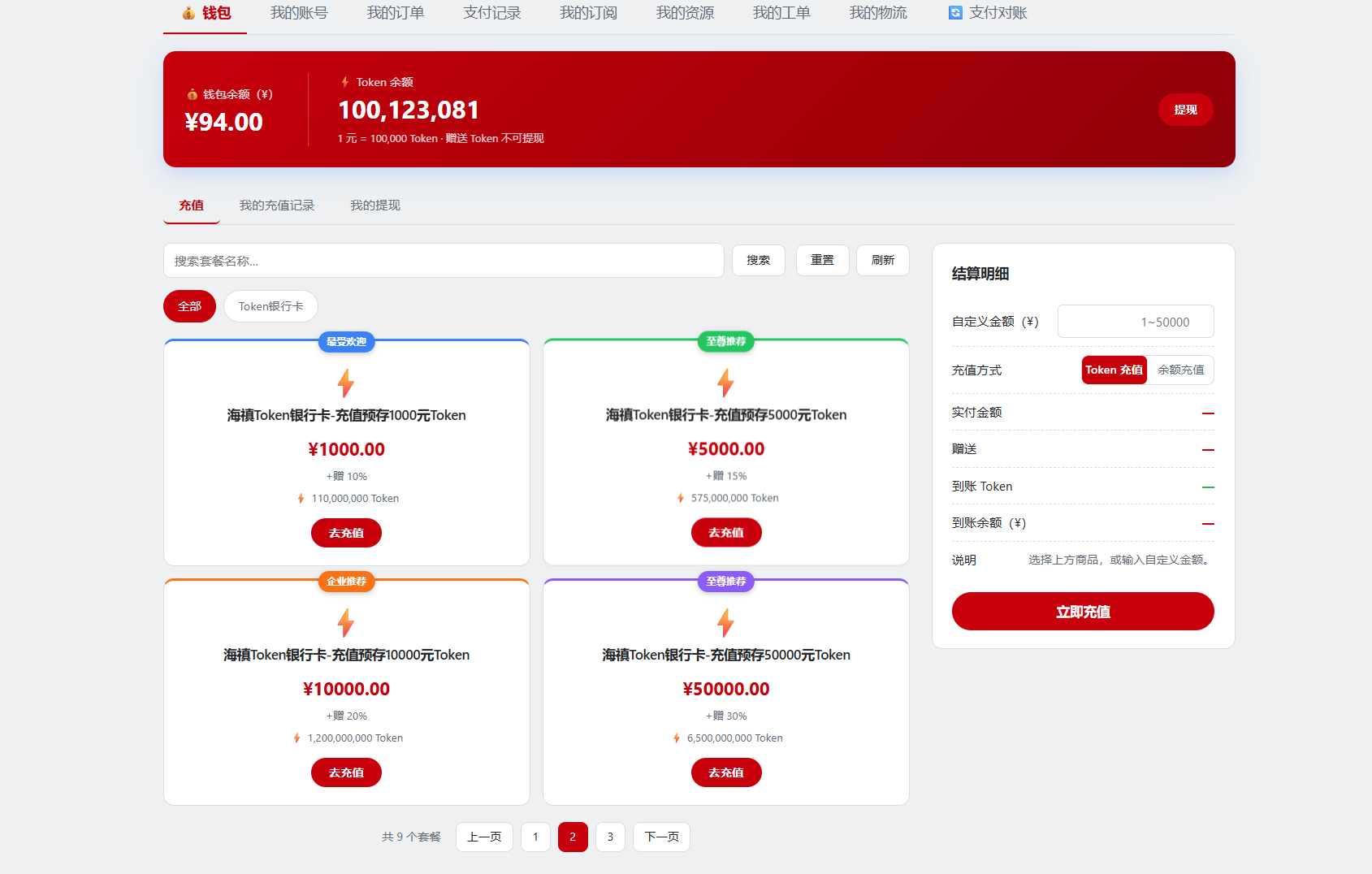Image resolution: width=1372 pixels, height=874 pixels.
Task: Click 去充值 on the ¥10000.00 card
Action: click(346, 772)
